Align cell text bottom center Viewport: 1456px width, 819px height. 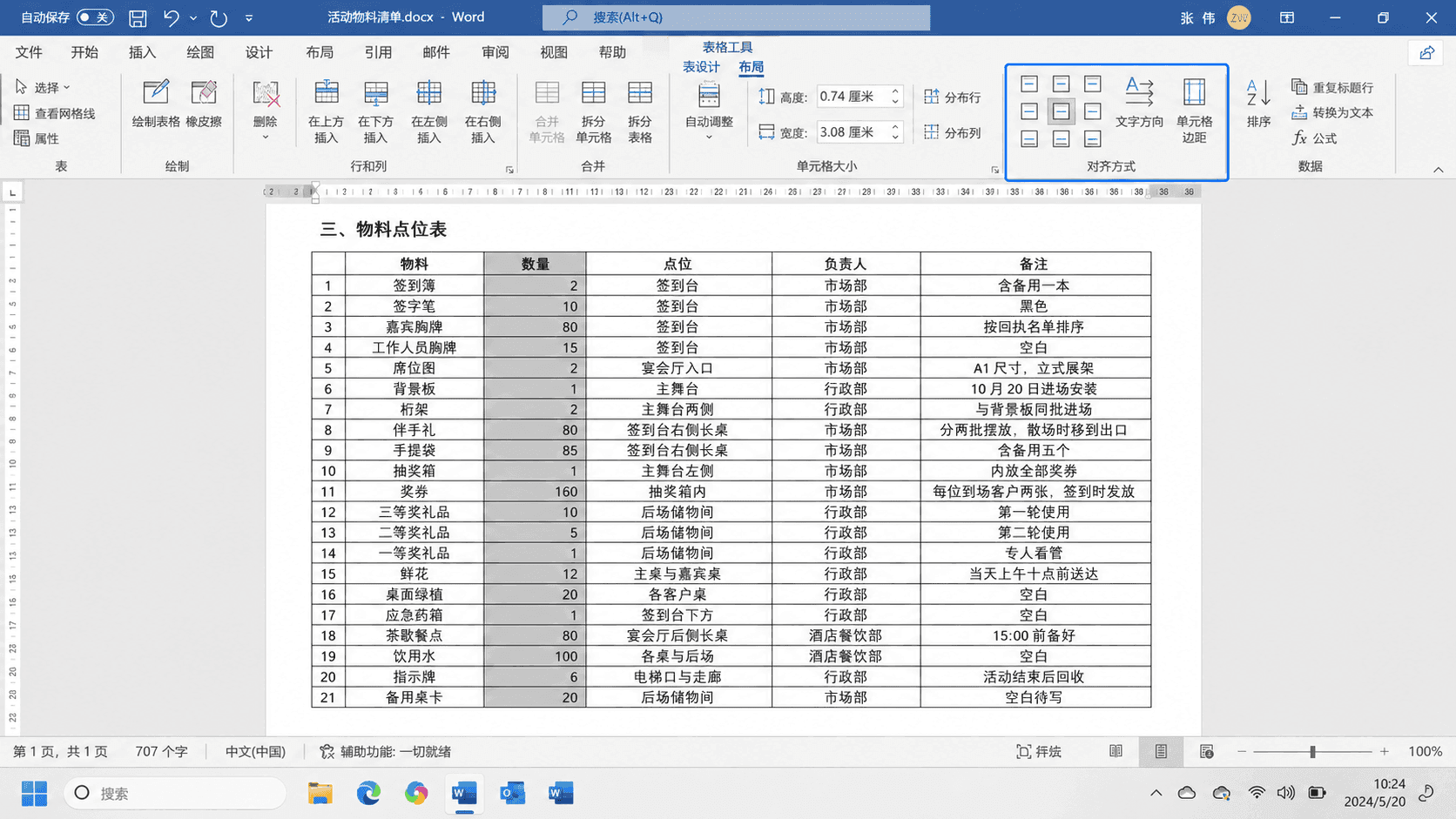click(x=1061, y=138)
